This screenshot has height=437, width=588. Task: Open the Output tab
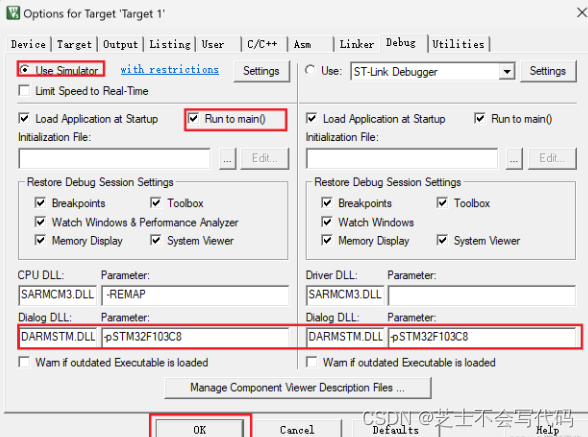coord(120,44)
